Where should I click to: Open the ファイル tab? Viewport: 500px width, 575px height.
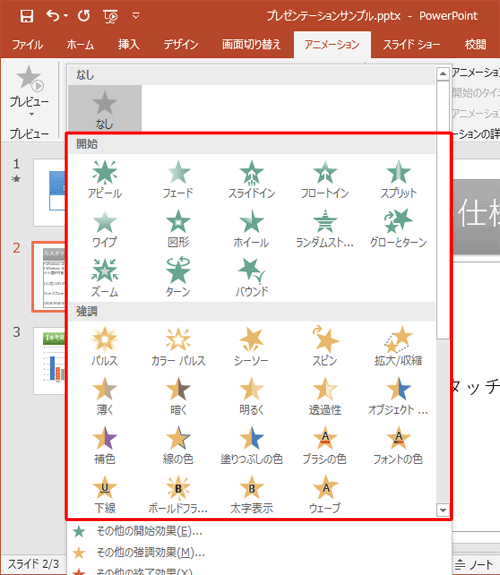click(x=27, y=45)
